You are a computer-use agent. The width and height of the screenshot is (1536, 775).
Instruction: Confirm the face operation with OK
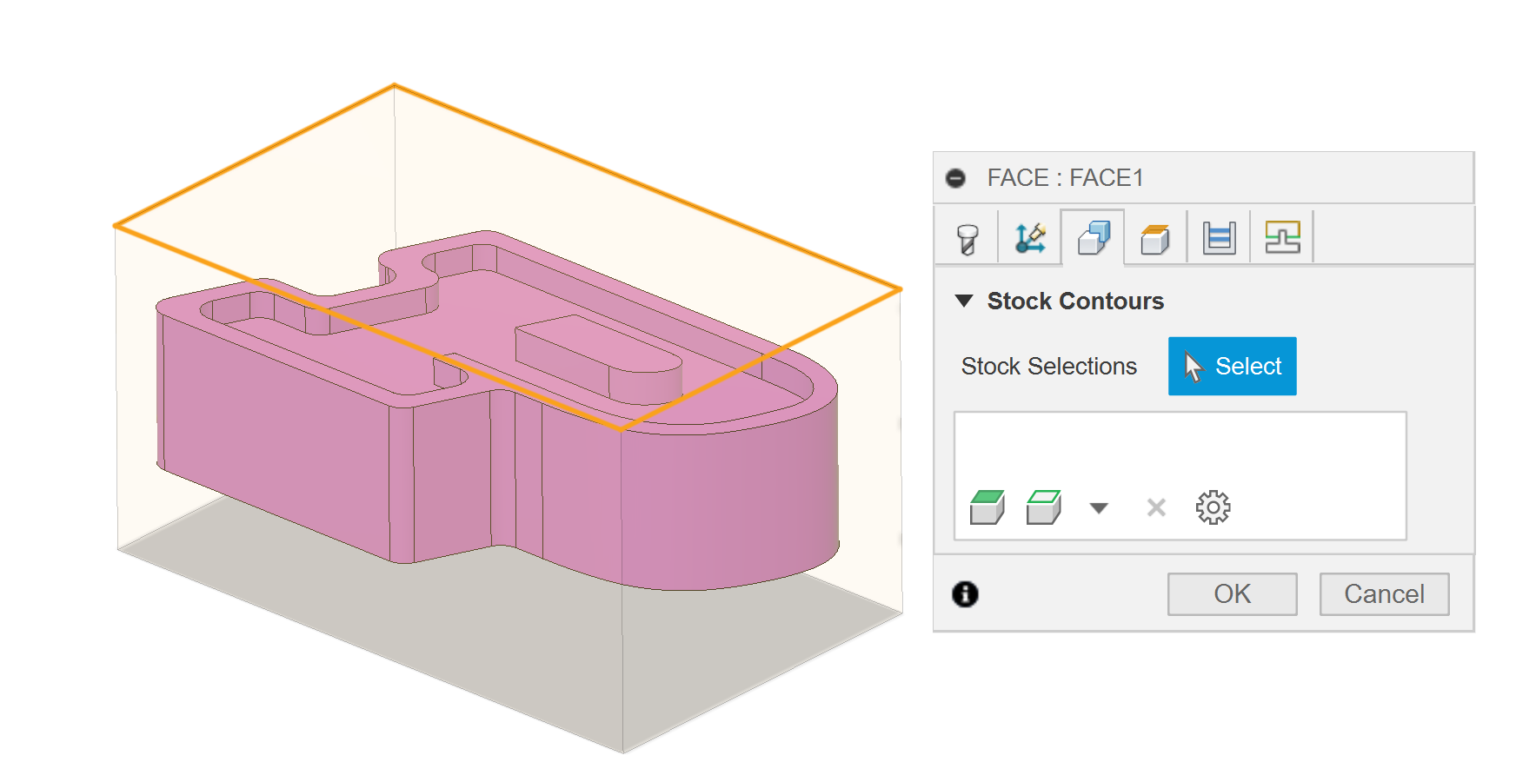tap(1232, 594)
